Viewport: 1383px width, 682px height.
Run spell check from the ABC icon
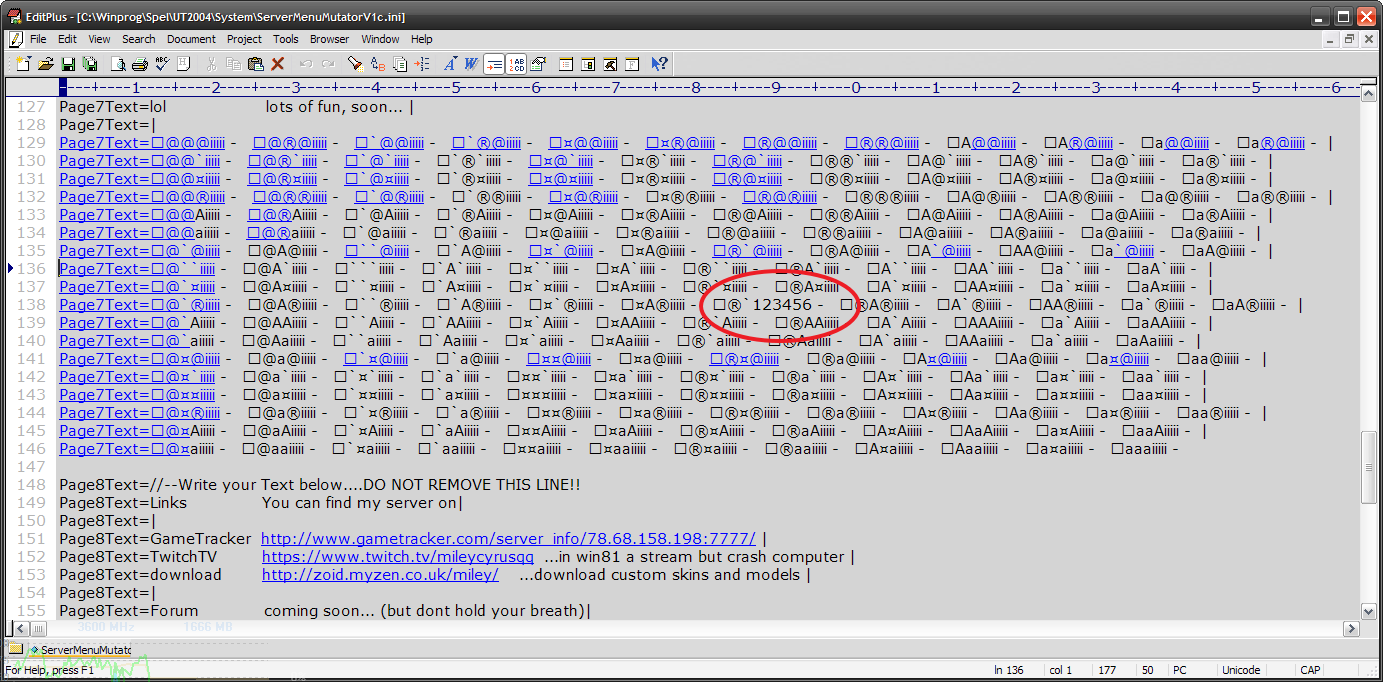pos(161,64)
